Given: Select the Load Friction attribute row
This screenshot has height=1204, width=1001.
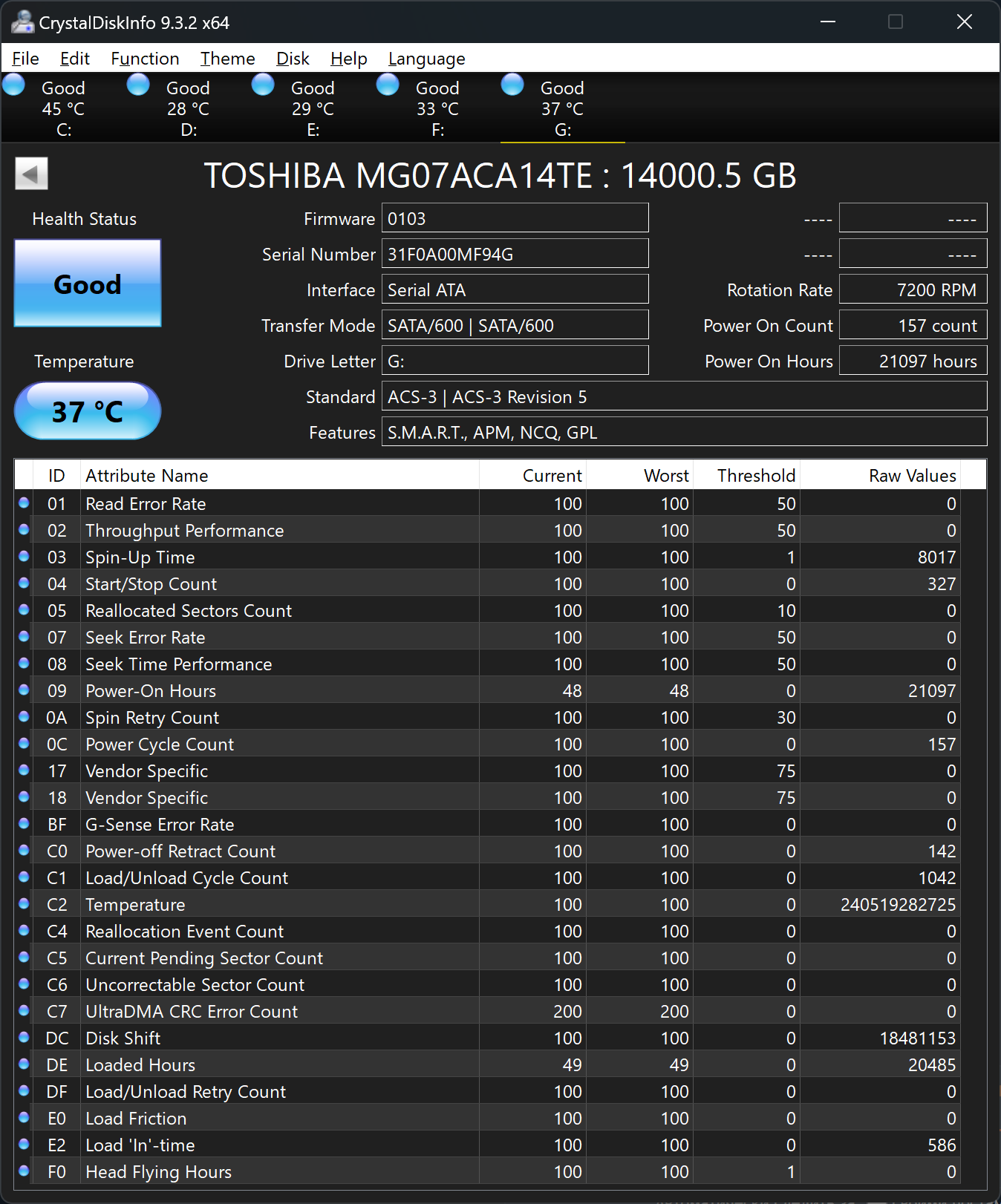Looking at the screenshot, I should [x=487, y=1118].
